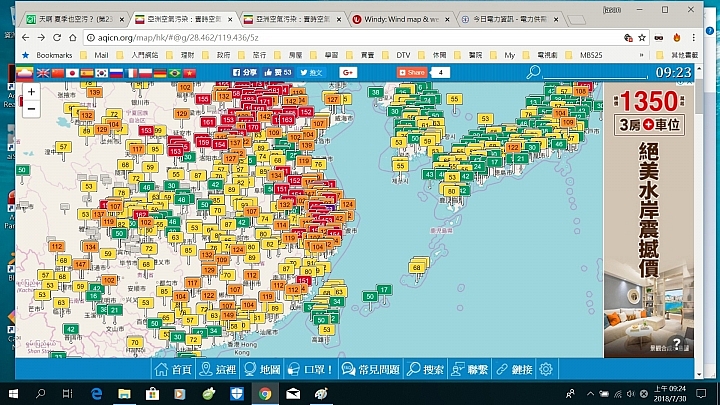The width and height of the screenshot is (720, 405).
Task: Open the 鏈接 links menu item
Action: click(x=514, y=369)
